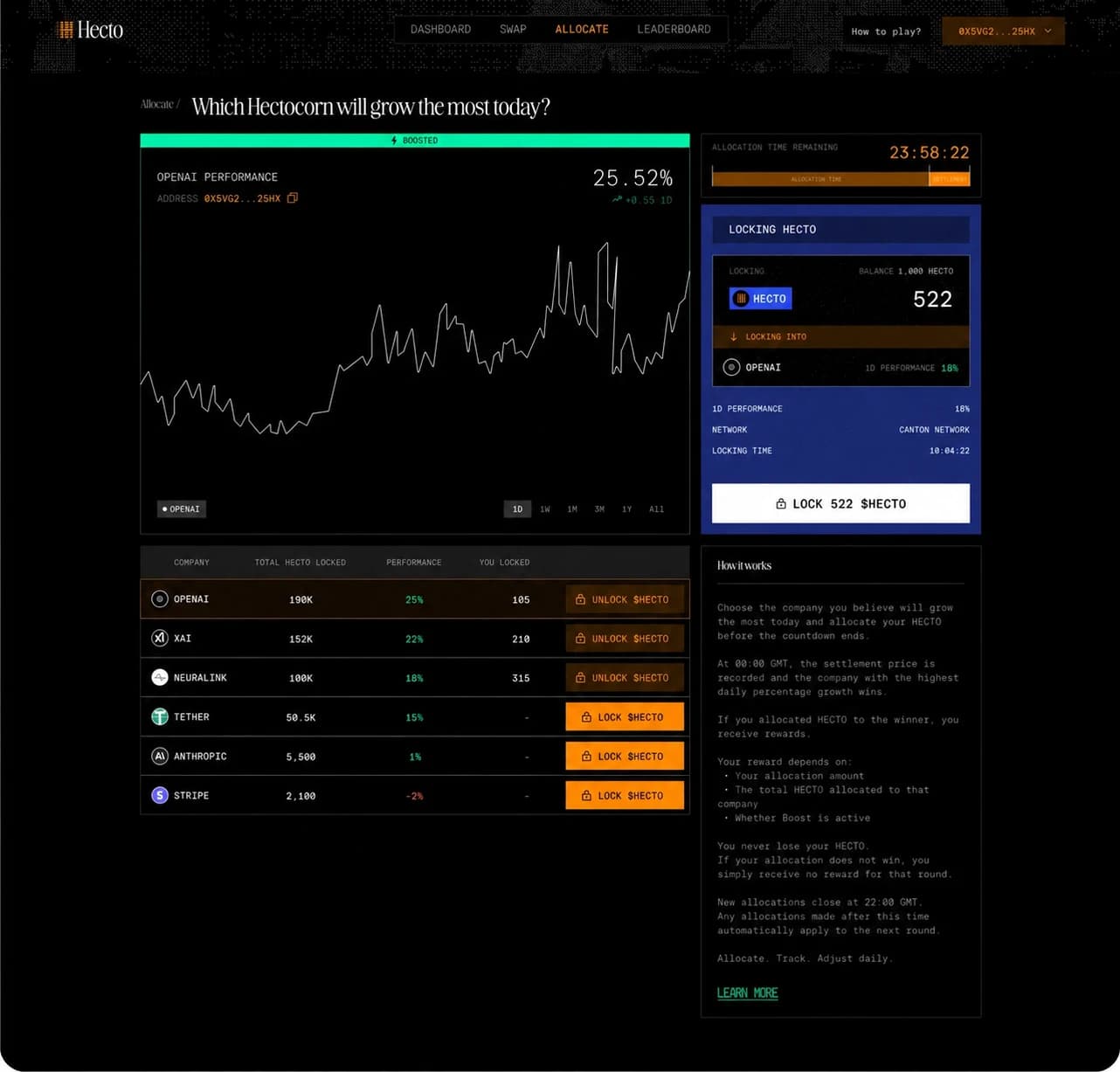Select the All chart range
Screen dimensions: 1120x1072
coord(656,509)
